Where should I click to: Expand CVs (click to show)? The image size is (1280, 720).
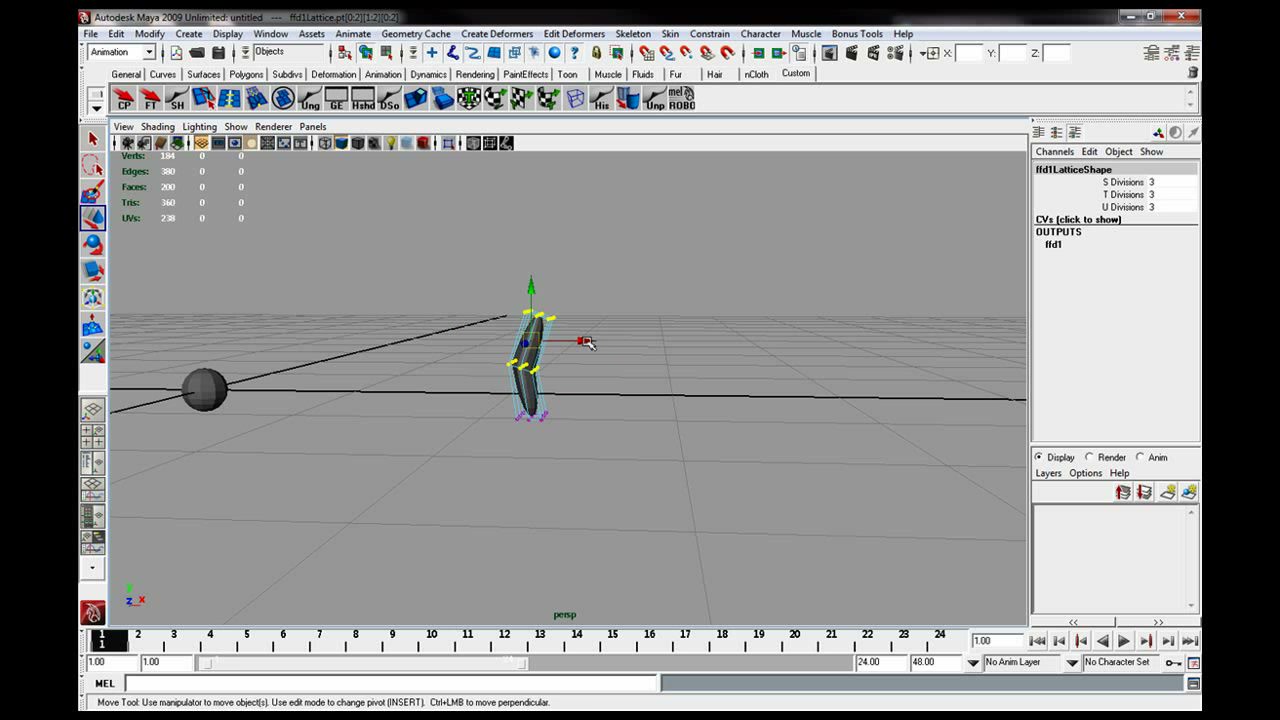[x=1078, y=219]
